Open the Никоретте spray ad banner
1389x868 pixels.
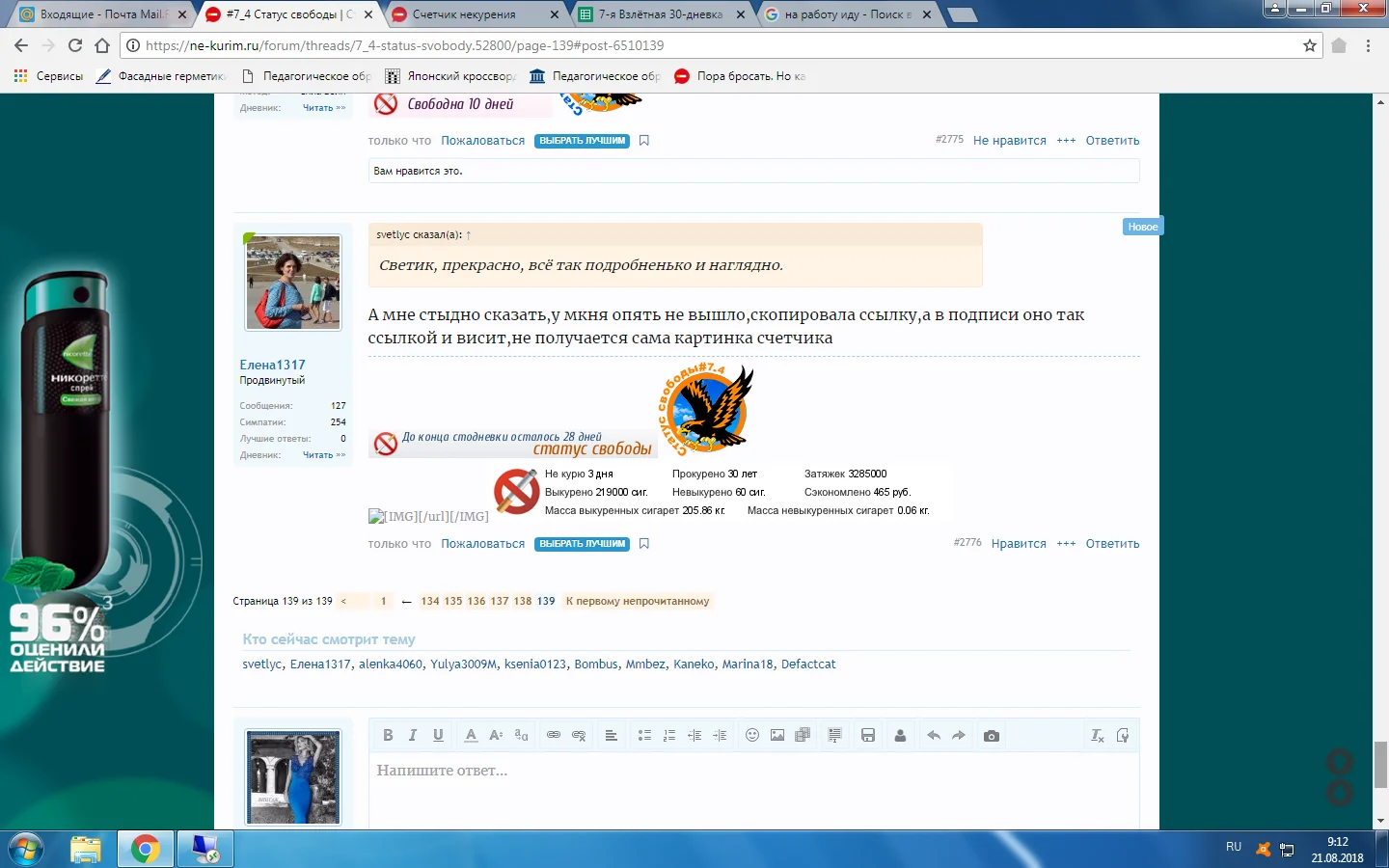(107, 461)
